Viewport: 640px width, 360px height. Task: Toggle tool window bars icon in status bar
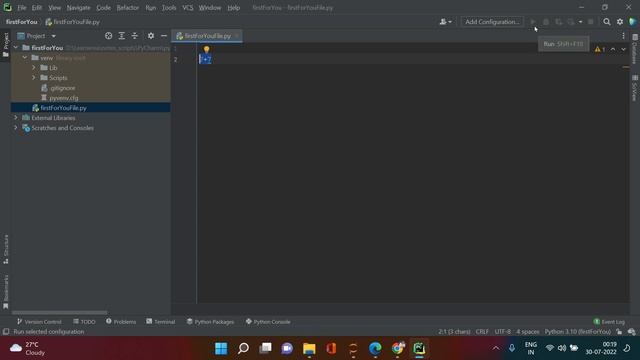click(x=6, y=332)
